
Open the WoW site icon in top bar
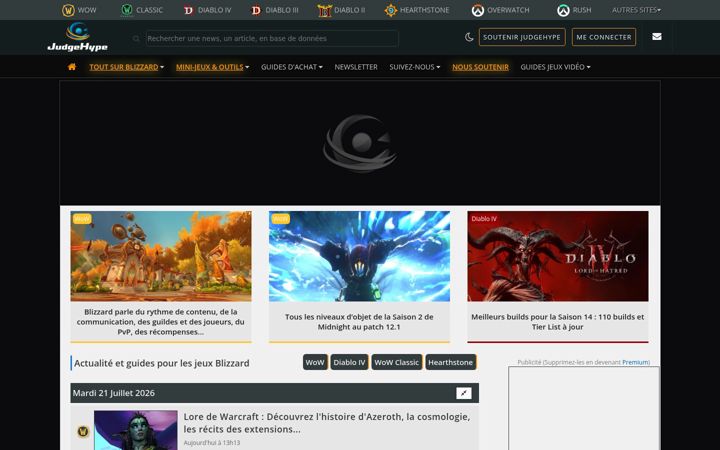click(68, 10)
